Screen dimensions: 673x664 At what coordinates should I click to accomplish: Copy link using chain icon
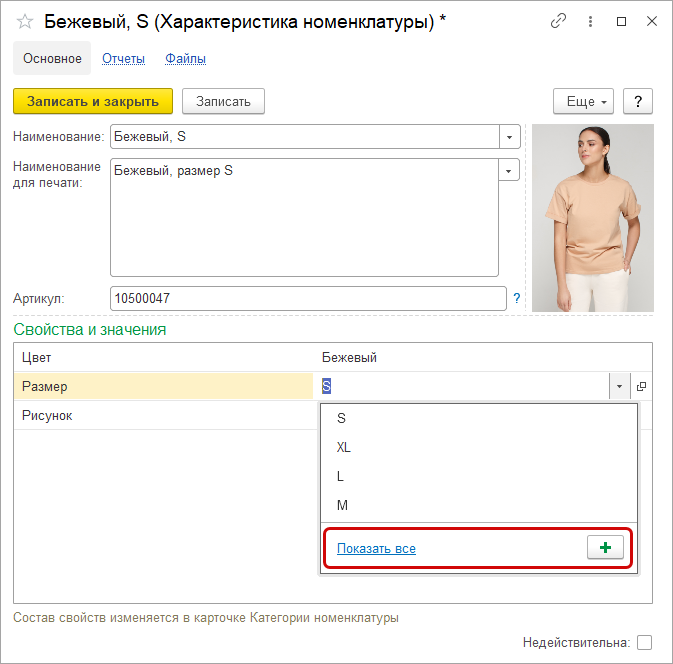(x=559, y=21)
